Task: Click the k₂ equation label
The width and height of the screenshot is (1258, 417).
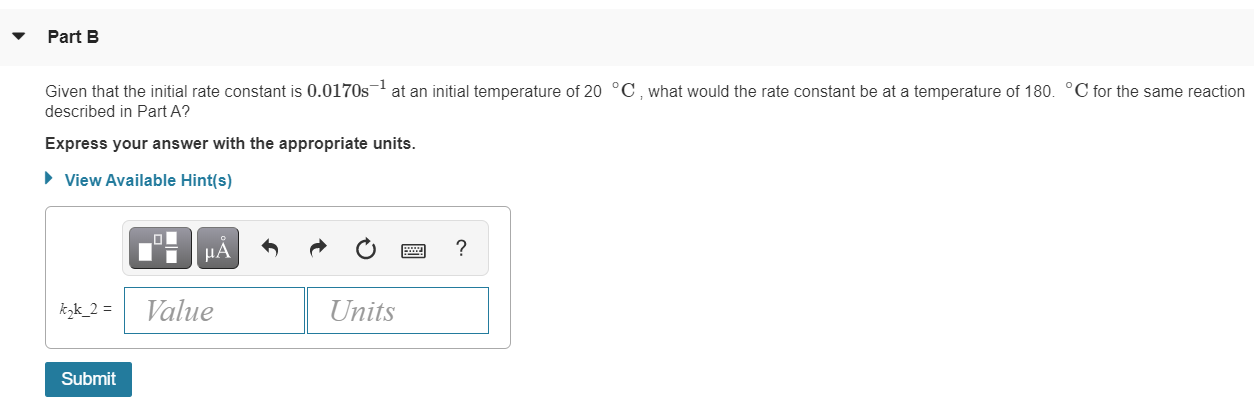Action: [85, 312]
